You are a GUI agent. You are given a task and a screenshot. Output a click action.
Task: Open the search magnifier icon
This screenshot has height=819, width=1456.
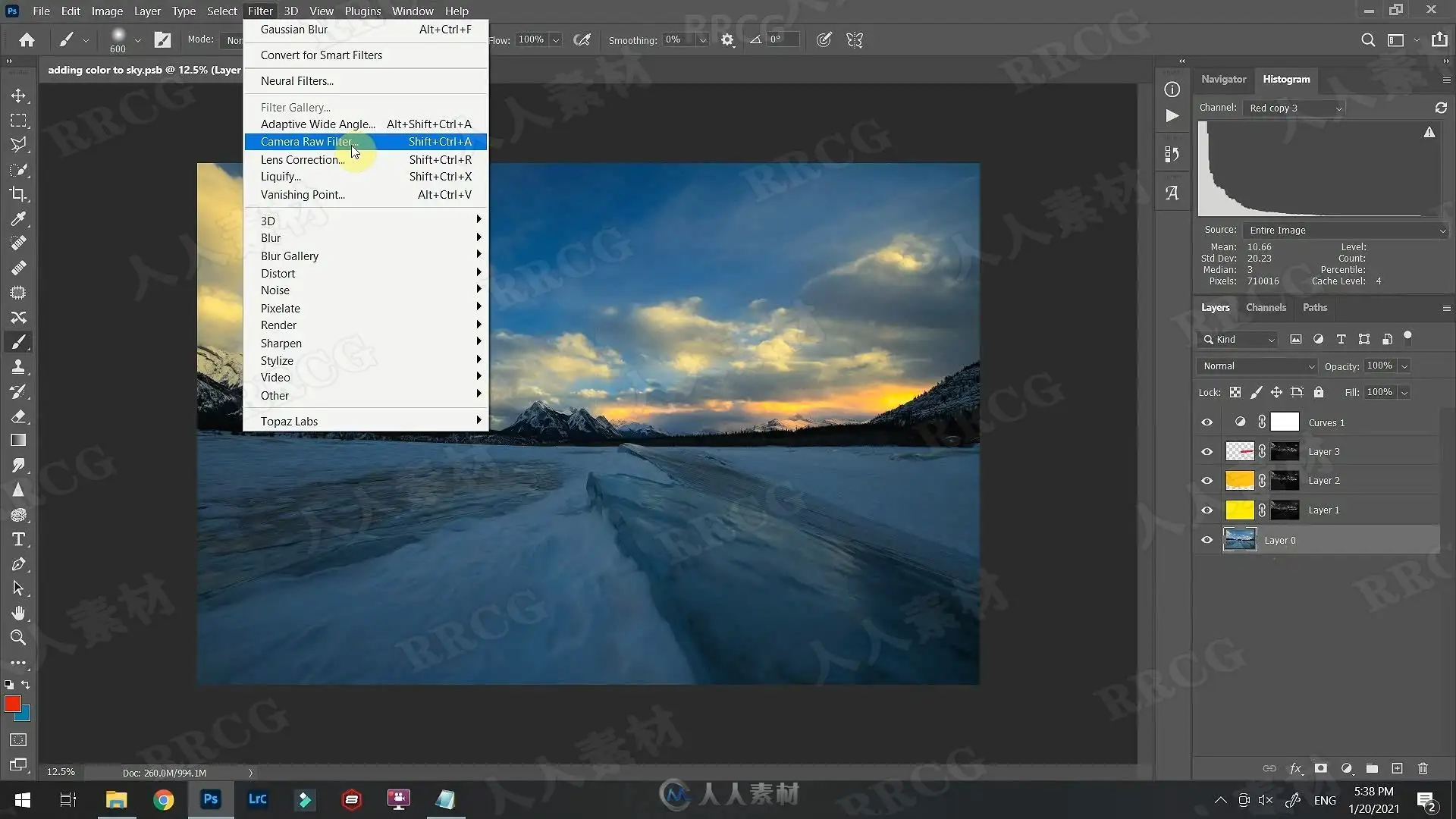(1368, 40)
